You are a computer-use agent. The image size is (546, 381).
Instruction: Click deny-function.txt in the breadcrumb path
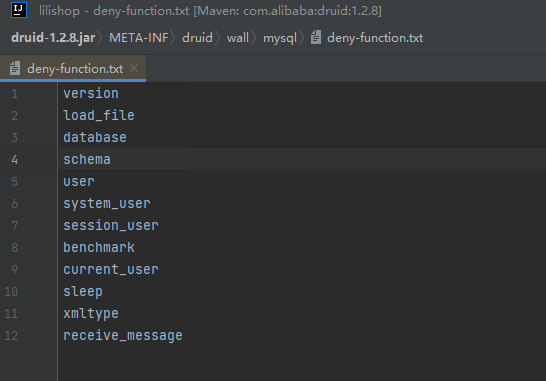pyautogui.click(x=375, y=38)
